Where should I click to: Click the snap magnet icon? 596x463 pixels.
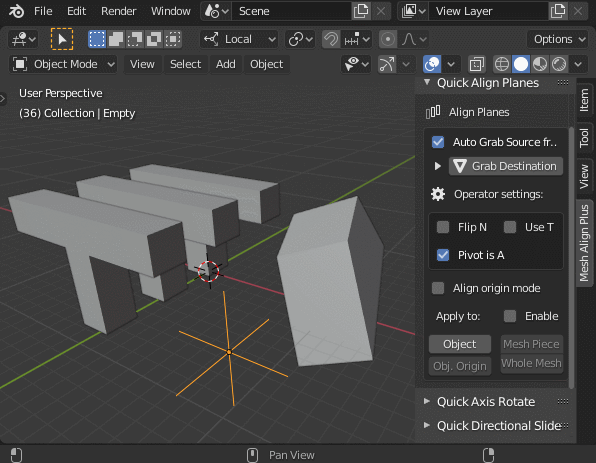pyautogui.click(x=331, y=39)
